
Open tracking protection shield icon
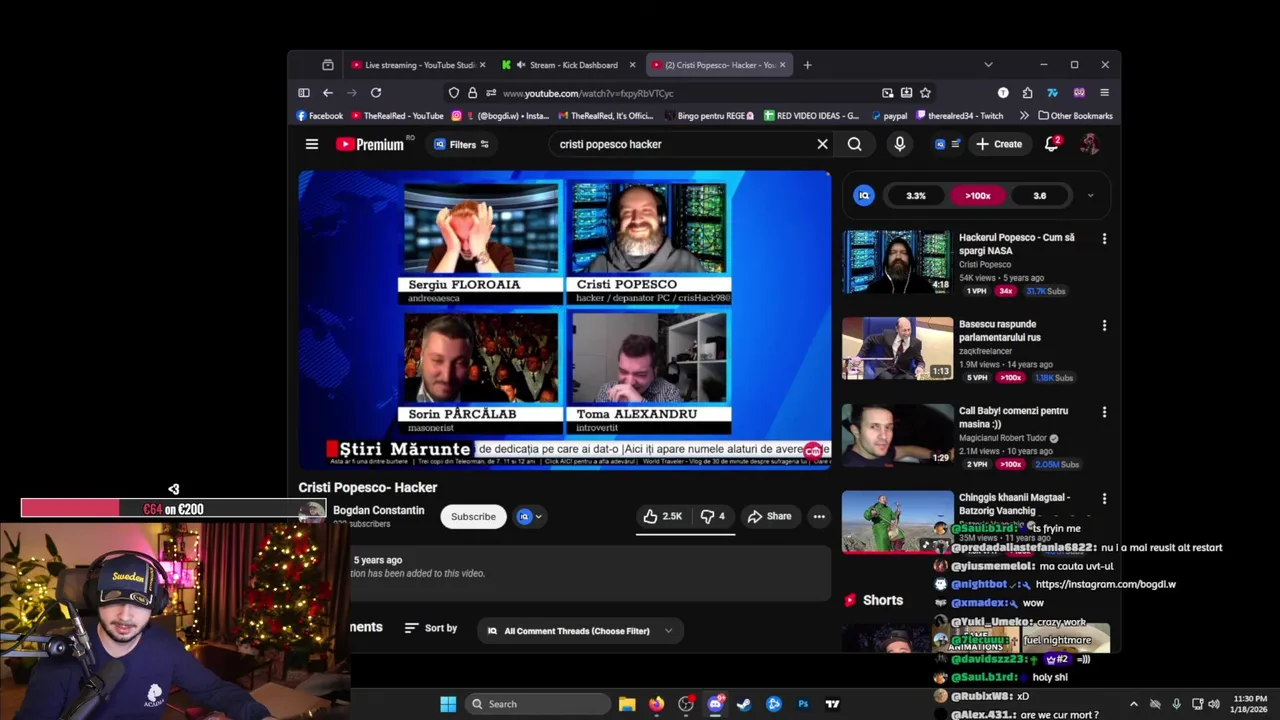click(454, 93)
